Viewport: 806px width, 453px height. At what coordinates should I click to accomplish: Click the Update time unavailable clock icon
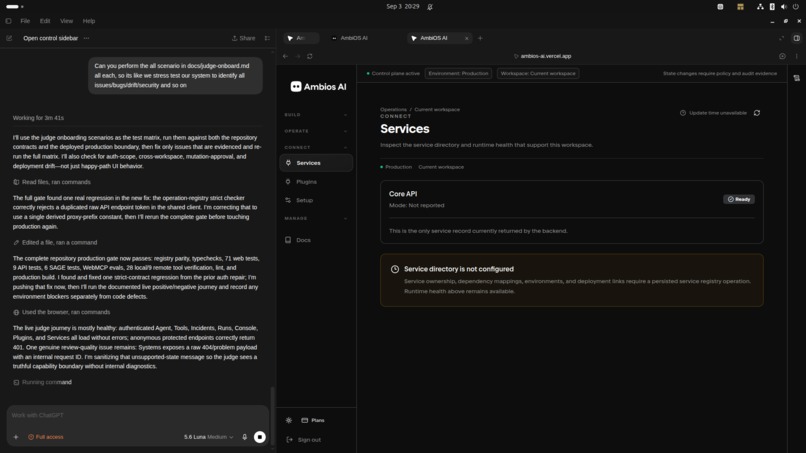[683, 113]
